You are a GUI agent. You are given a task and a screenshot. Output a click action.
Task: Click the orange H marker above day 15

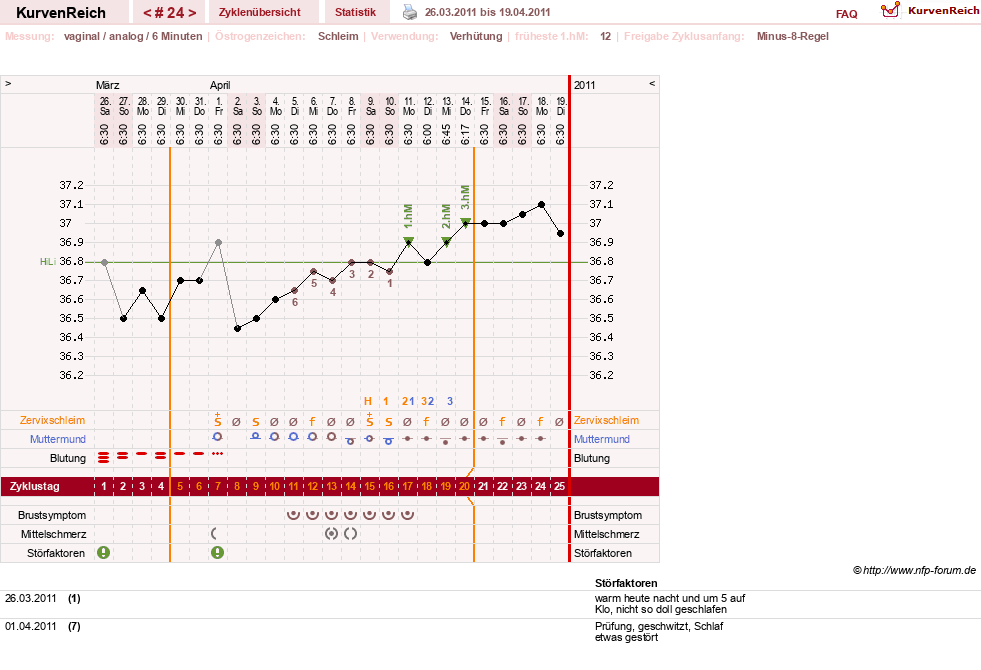click(368, 401)
